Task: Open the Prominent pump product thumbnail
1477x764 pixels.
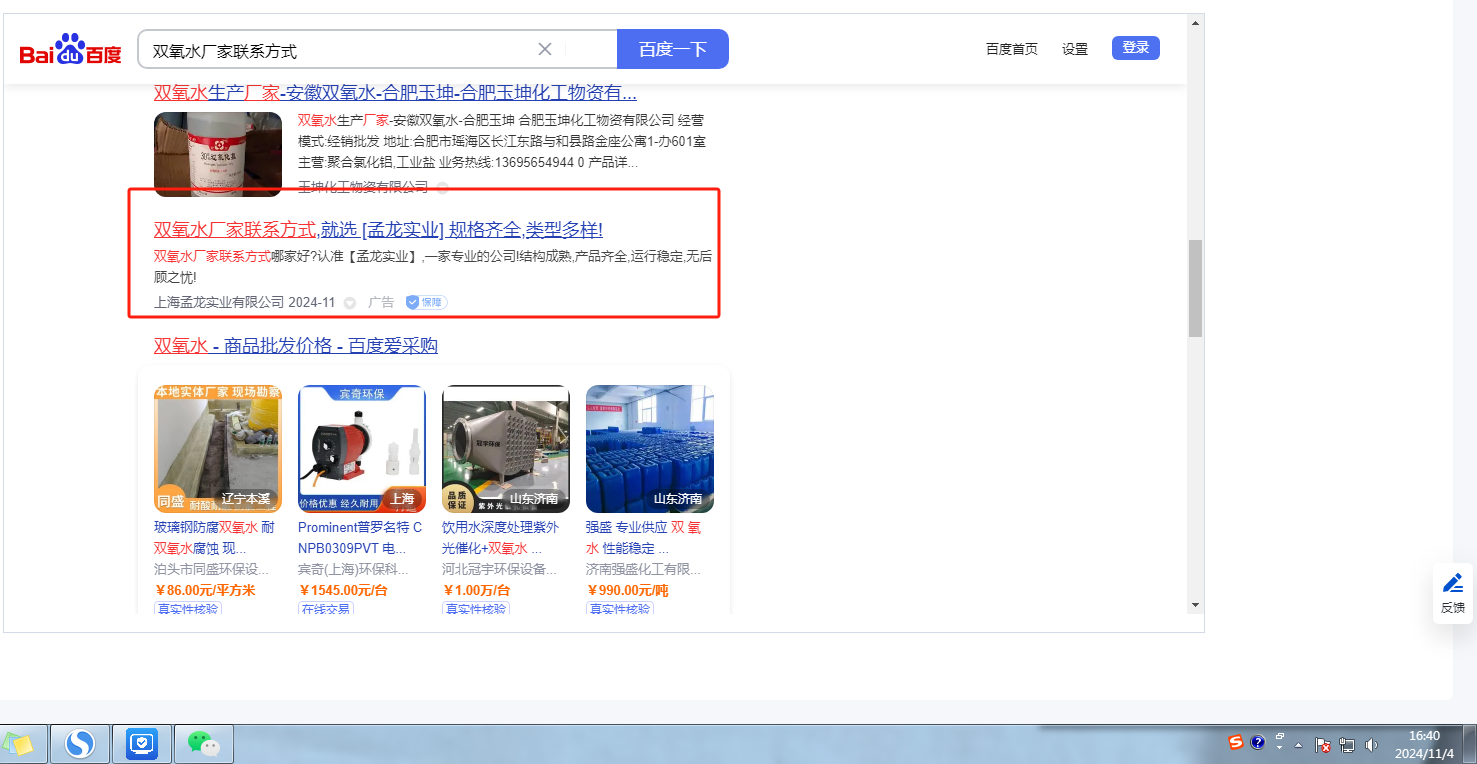Action: tap(362, 449)
